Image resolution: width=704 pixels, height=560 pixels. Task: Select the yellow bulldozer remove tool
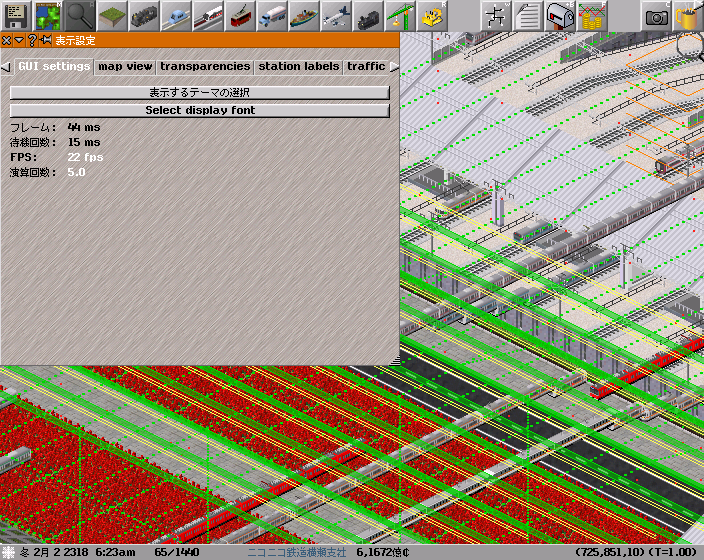pyautogui.click(x=431, y=16)
